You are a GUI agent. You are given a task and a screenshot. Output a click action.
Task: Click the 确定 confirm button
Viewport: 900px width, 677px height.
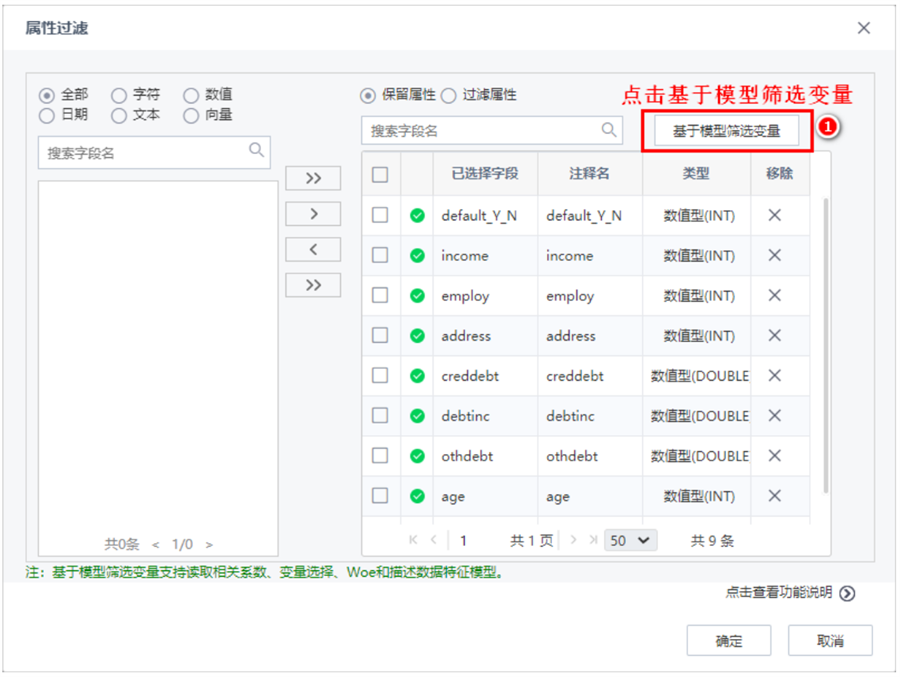pyautogui.click(x=729, y=640)
